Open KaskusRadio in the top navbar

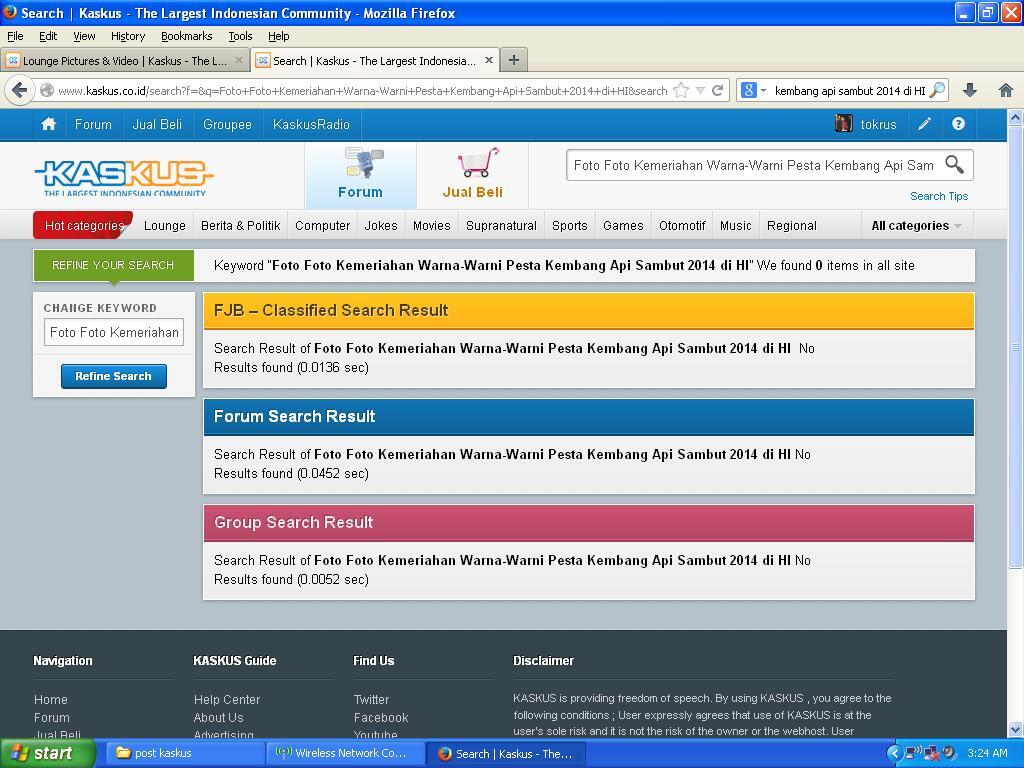pyautogui.click(x=312, y=124)
